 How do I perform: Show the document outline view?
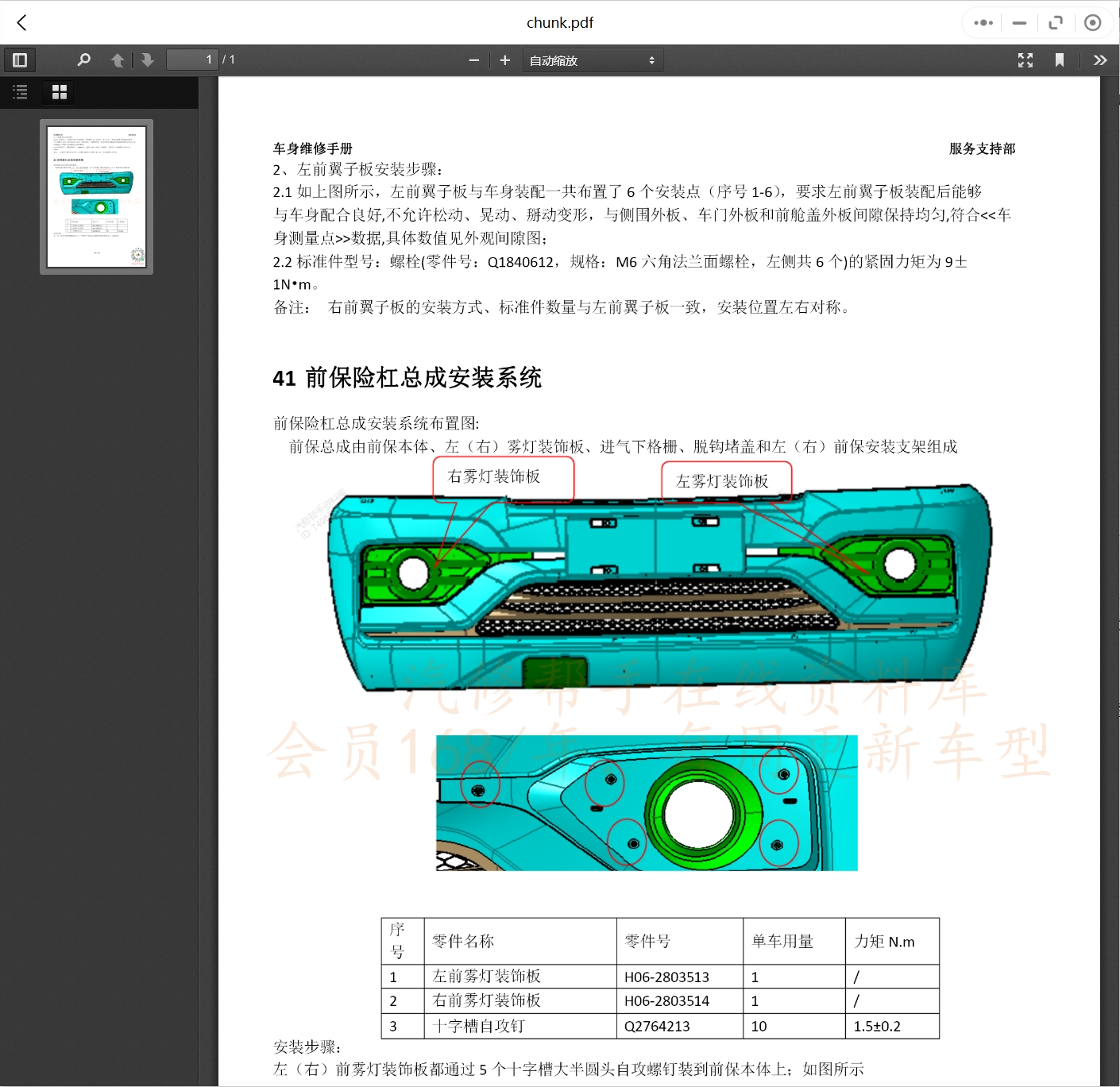pos(20,92)
